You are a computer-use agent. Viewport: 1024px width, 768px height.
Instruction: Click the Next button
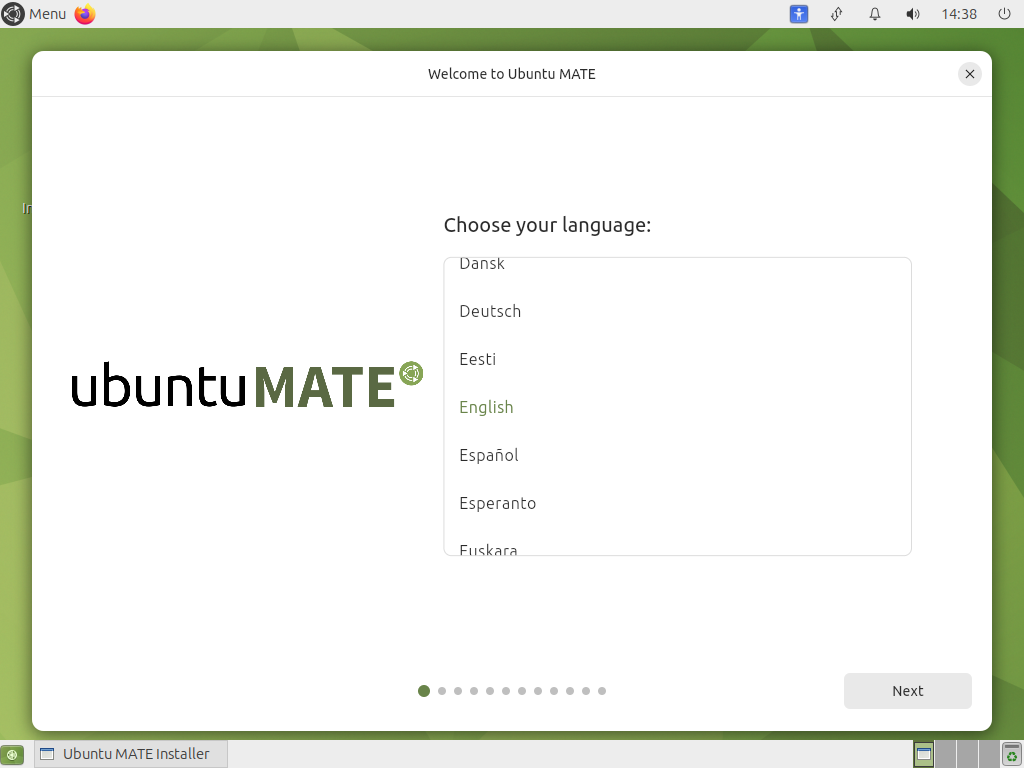(x=908, y=691)
